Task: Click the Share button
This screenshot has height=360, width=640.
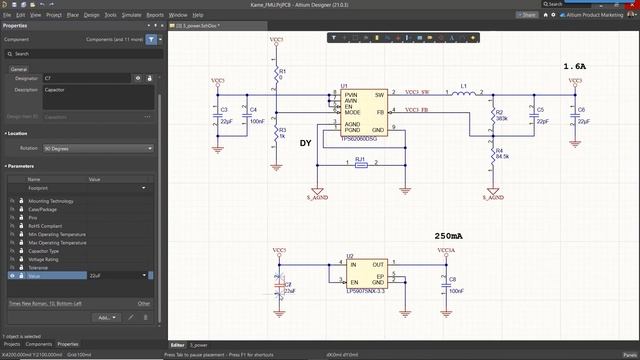Action: (x=527, y=15)
